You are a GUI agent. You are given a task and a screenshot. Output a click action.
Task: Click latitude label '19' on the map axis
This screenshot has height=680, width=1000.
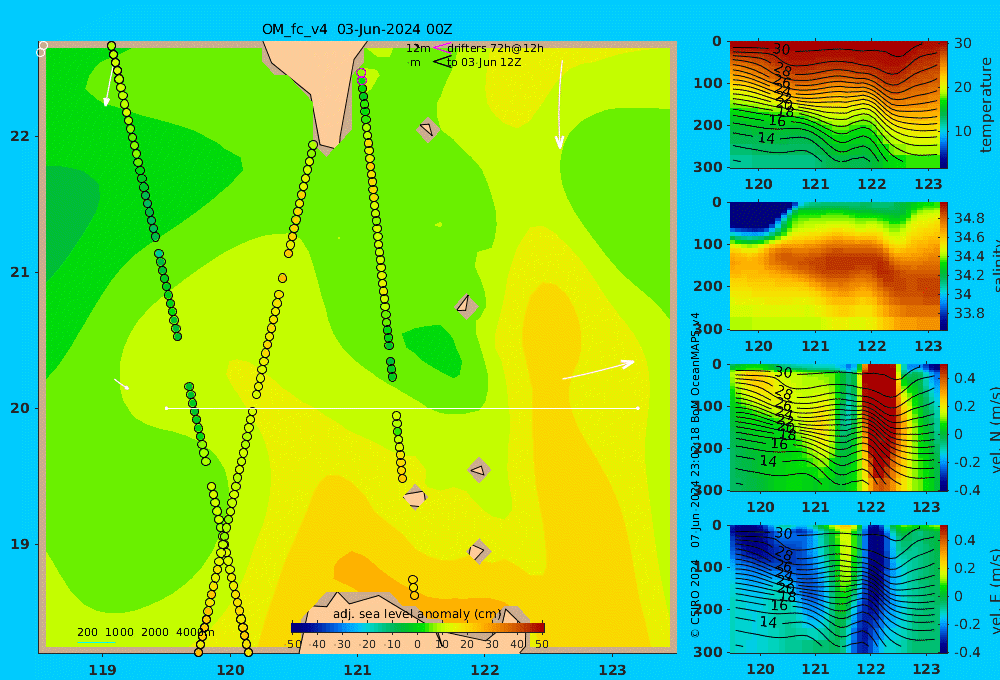point(20,544)
